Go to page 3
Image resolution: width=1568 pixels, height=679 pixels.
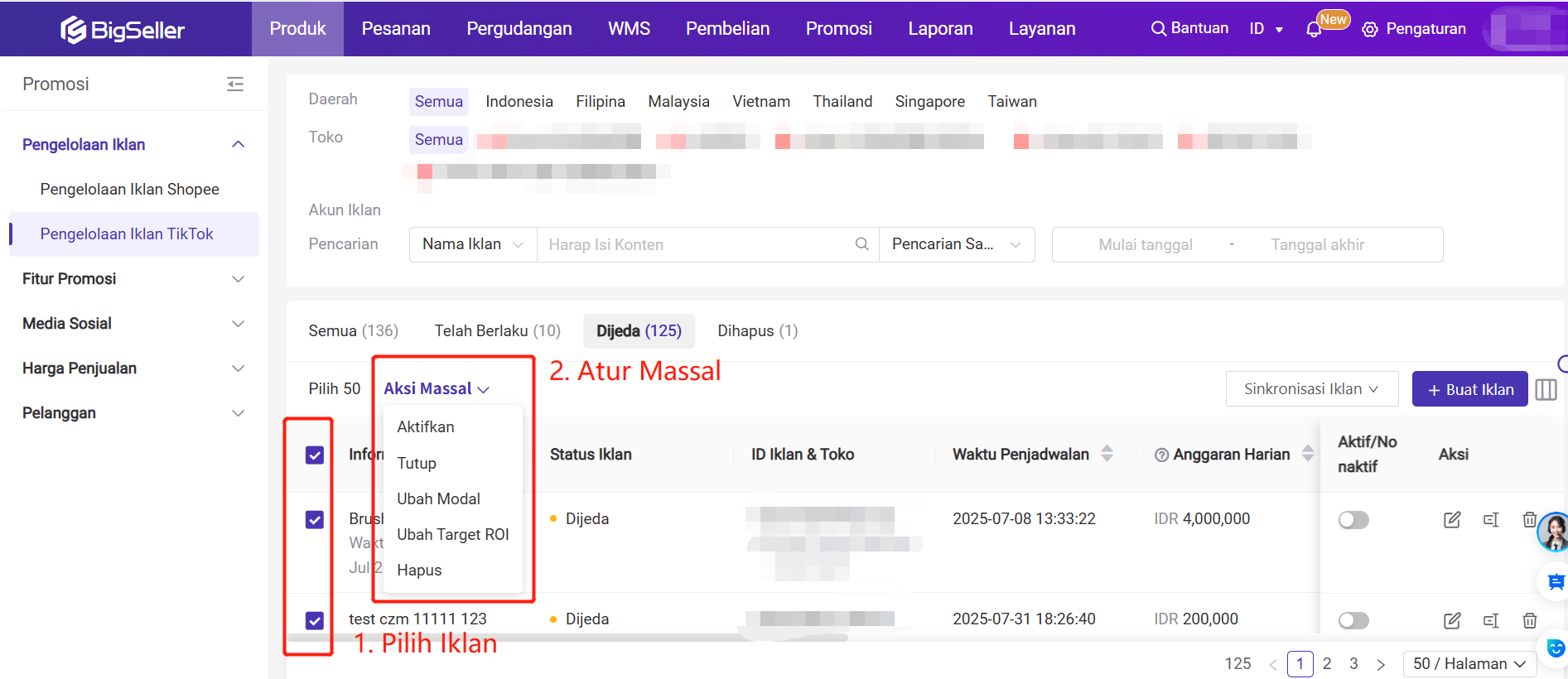[x=1353, y=664]
